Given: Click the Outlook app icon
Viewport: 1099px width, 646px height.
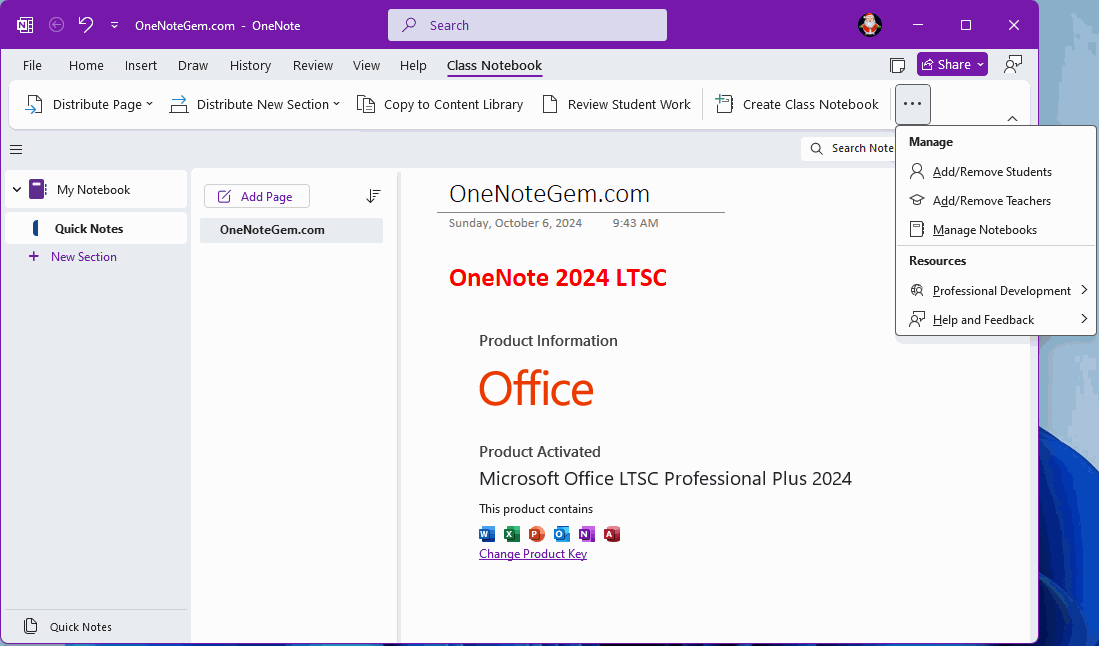Looking at the screenshot, I should 561,534.
